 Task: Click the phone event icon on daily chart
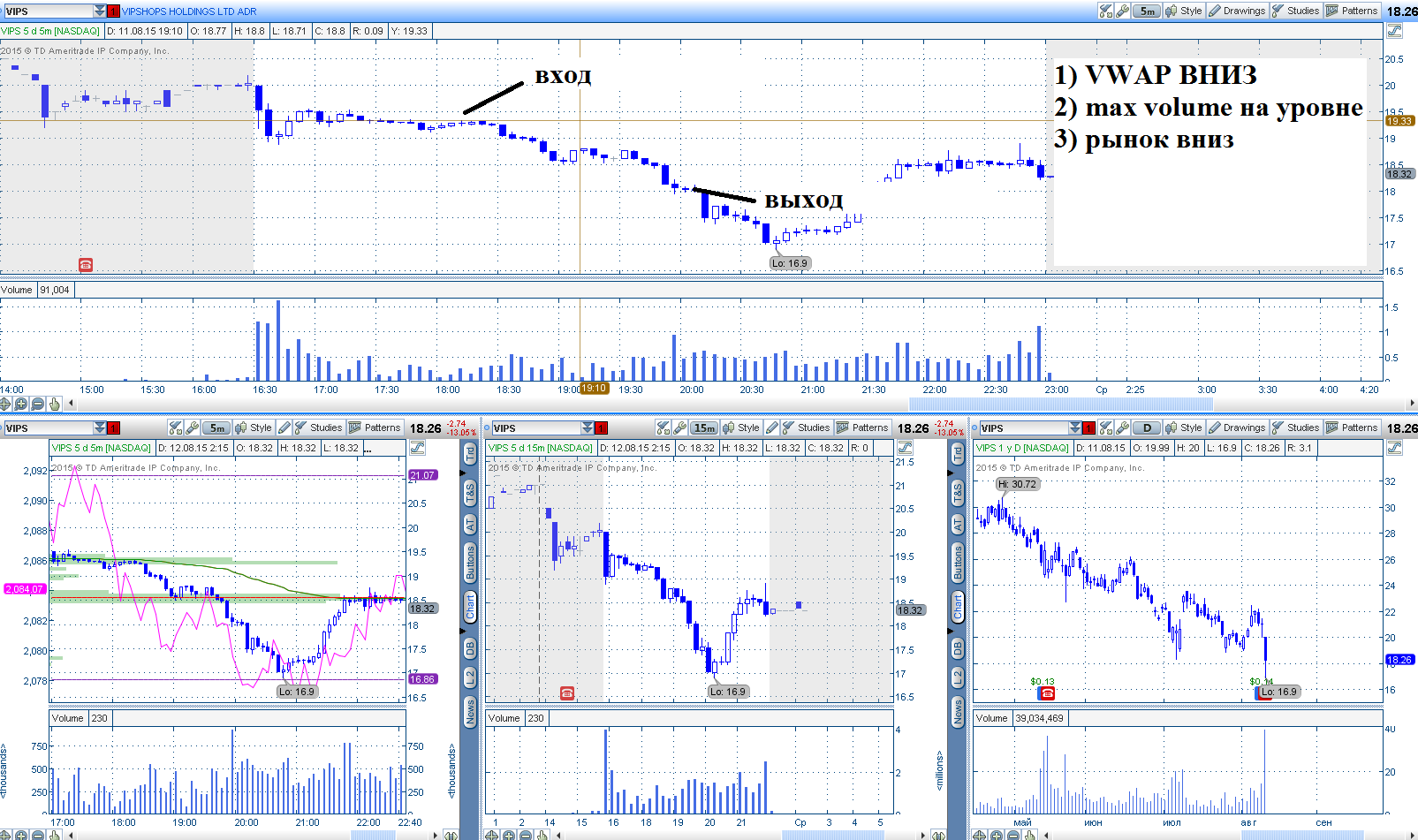pos(1047,693)
